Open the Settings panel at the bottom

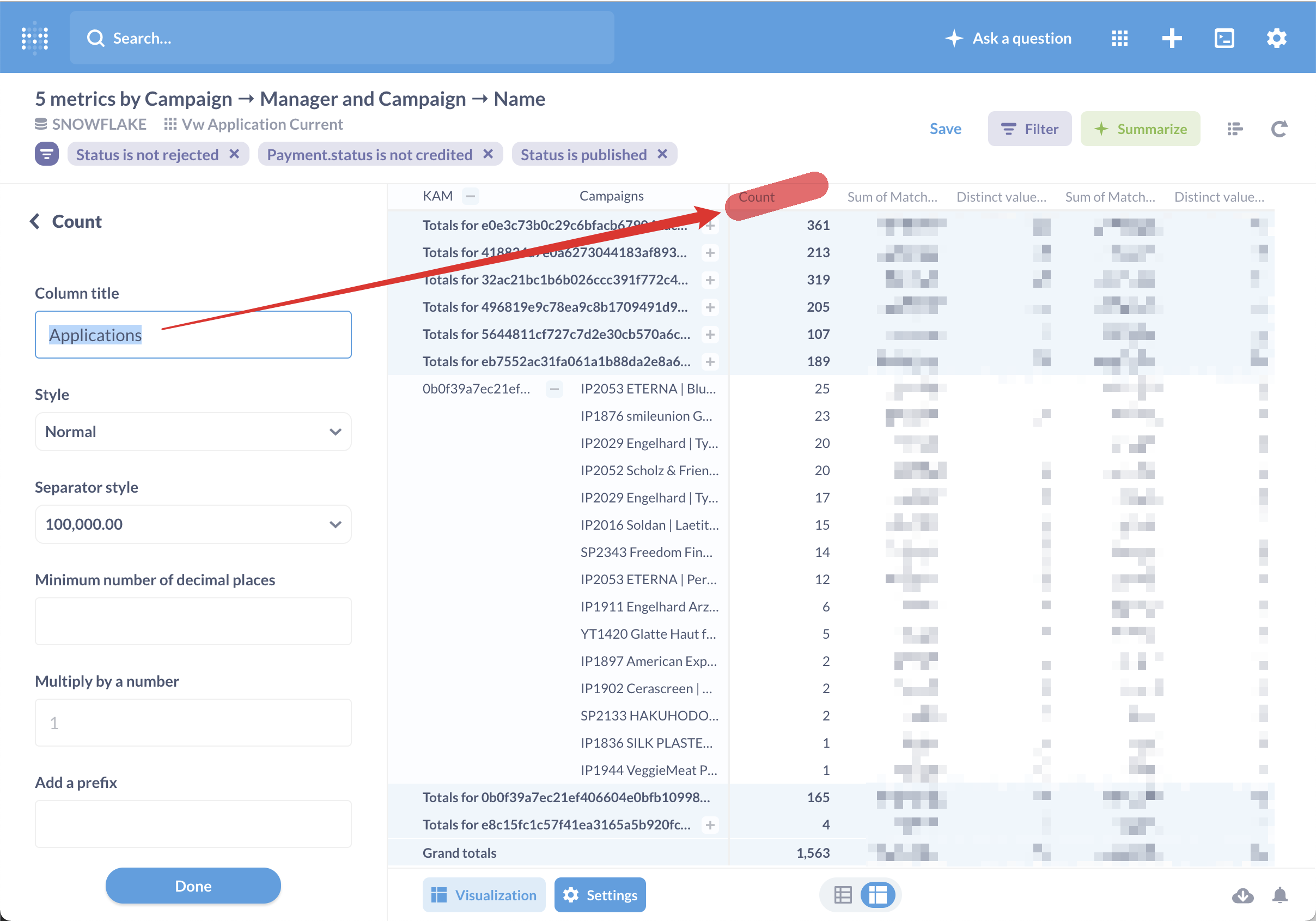tap(600, 895)
